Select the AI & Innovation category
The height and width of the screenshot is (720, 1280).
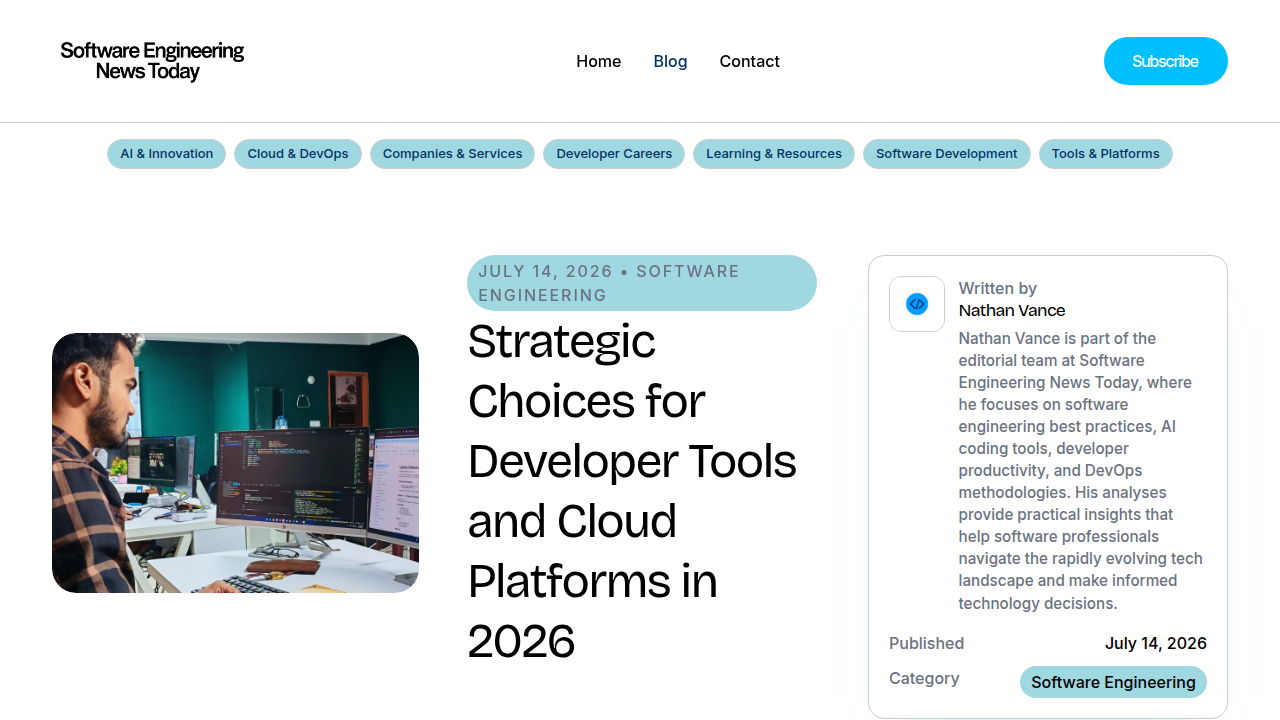(166, 154)
